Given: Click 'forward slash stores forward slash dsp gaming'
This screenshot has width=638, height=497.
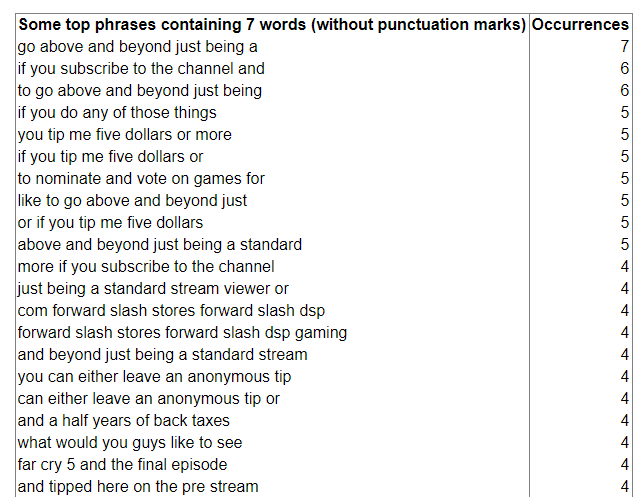Looking at the screenshot, I should pyautogui.click(x=182, y=332).
